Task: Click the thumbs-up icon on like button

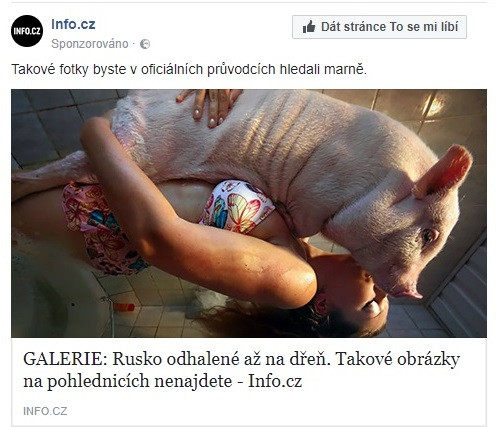Action: [x=309, y=27]
